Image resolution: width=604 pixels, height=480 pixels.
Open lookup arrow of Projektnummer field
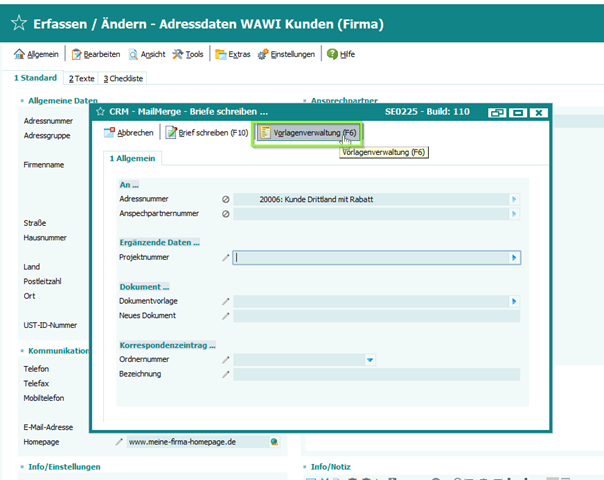[x=514, y=258]
